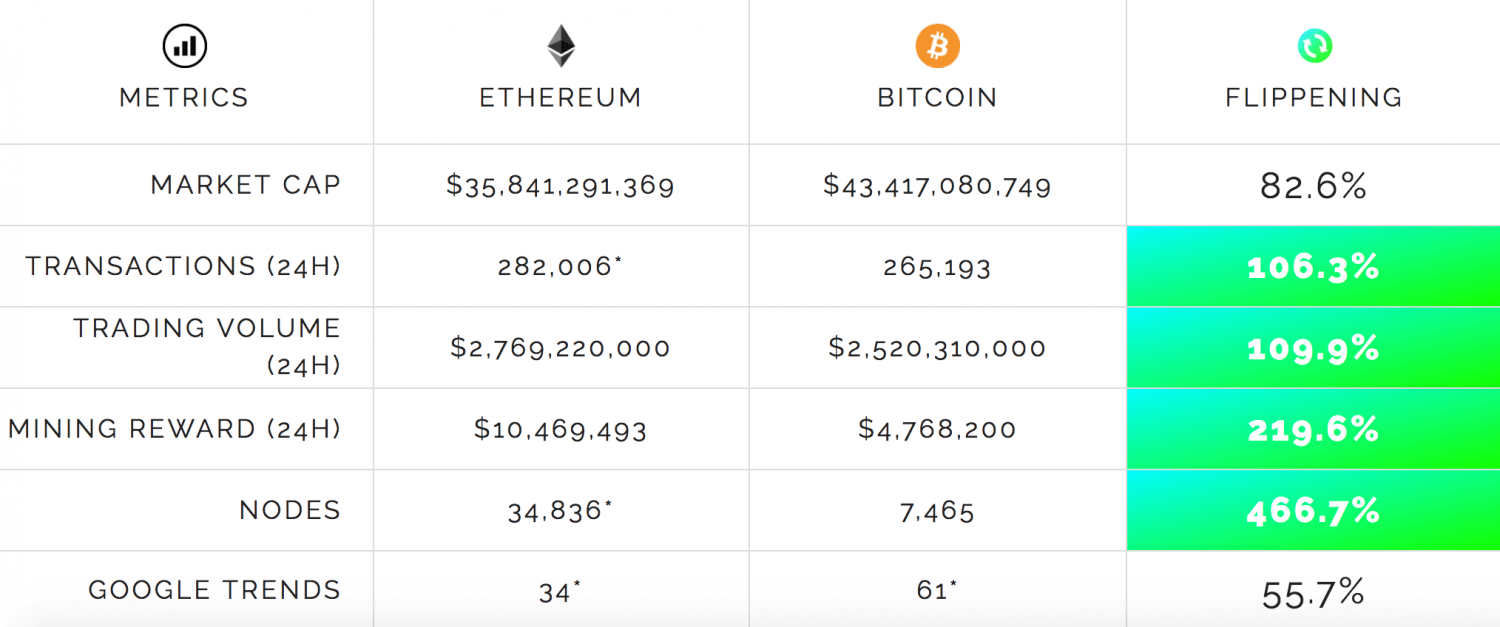This screenshot has width=1500, height=627.
Task: Click the 82.6% market cap flippening value
Action: point(1313,186)
